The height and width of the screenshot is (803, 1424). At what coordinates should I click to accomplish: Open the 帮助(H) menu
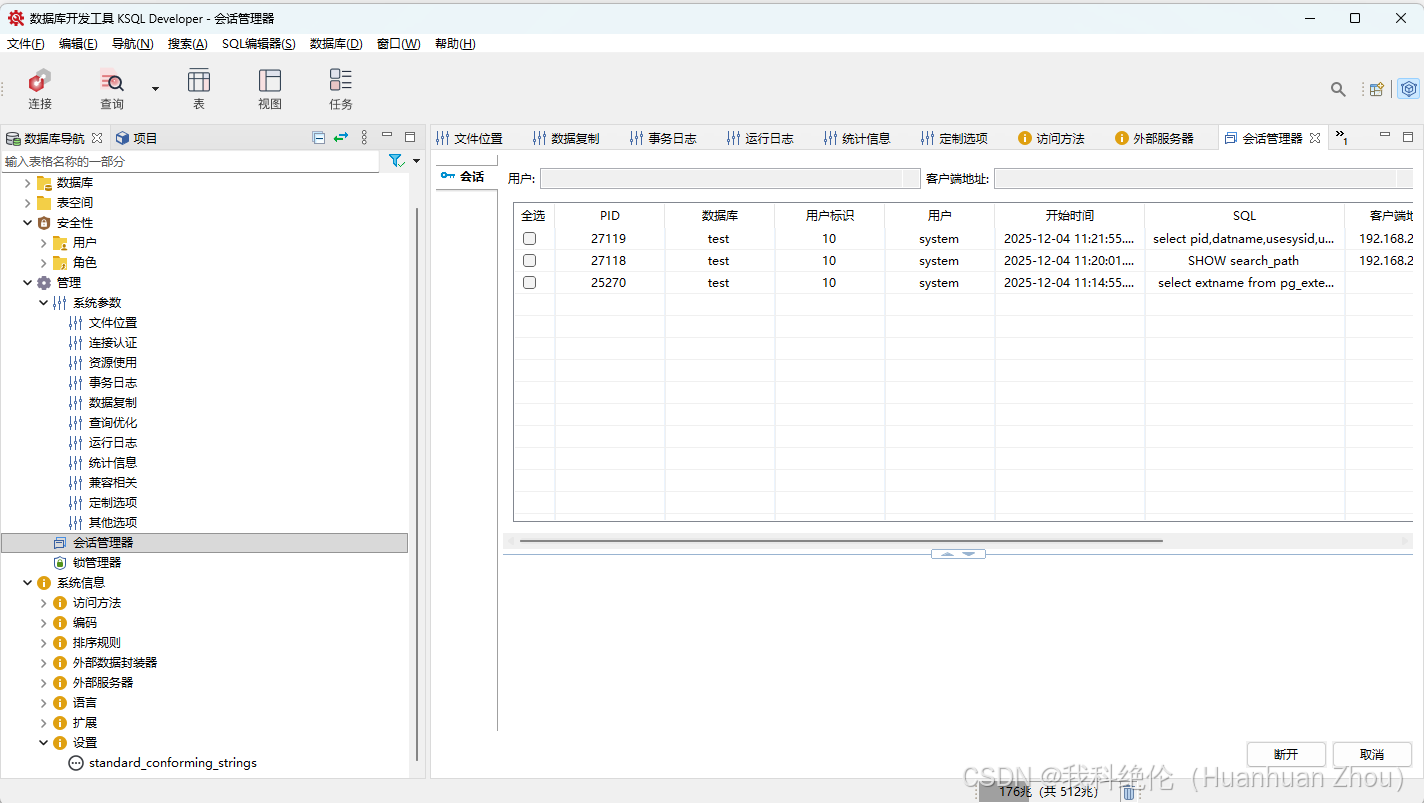pos(455,44)
